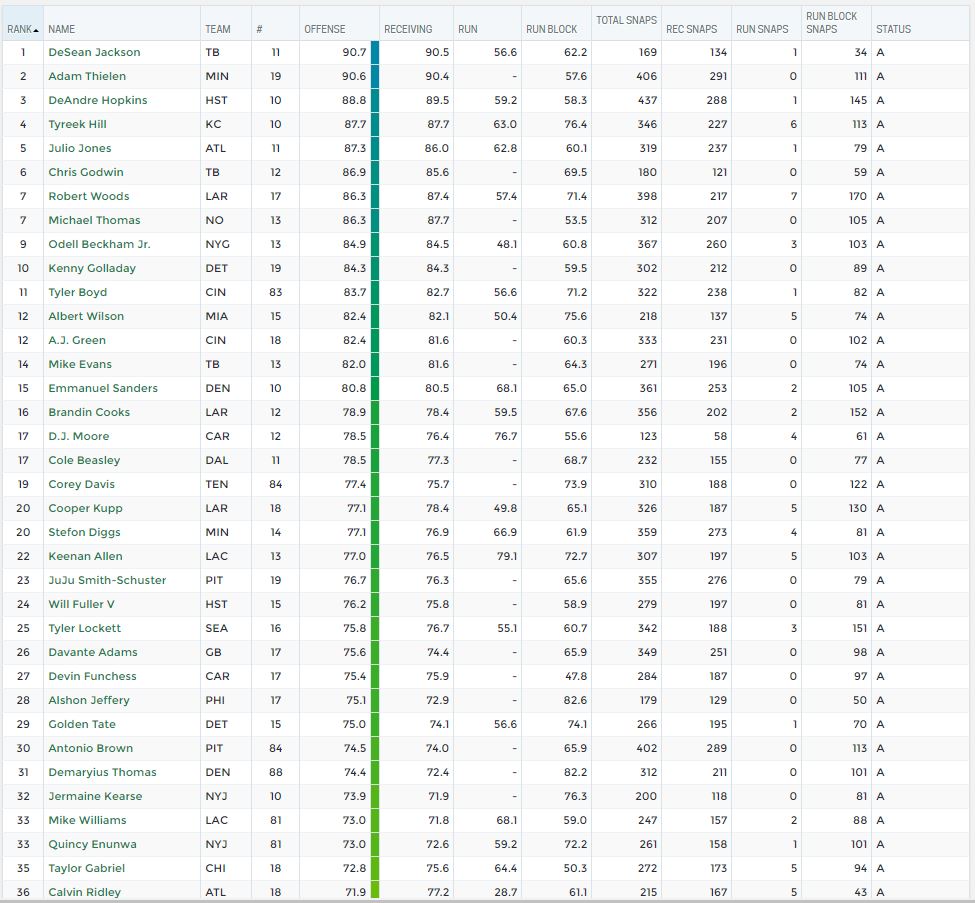Click the OFFENSE grade column header
The image size is (975, 903).
[x=327, y=30]
